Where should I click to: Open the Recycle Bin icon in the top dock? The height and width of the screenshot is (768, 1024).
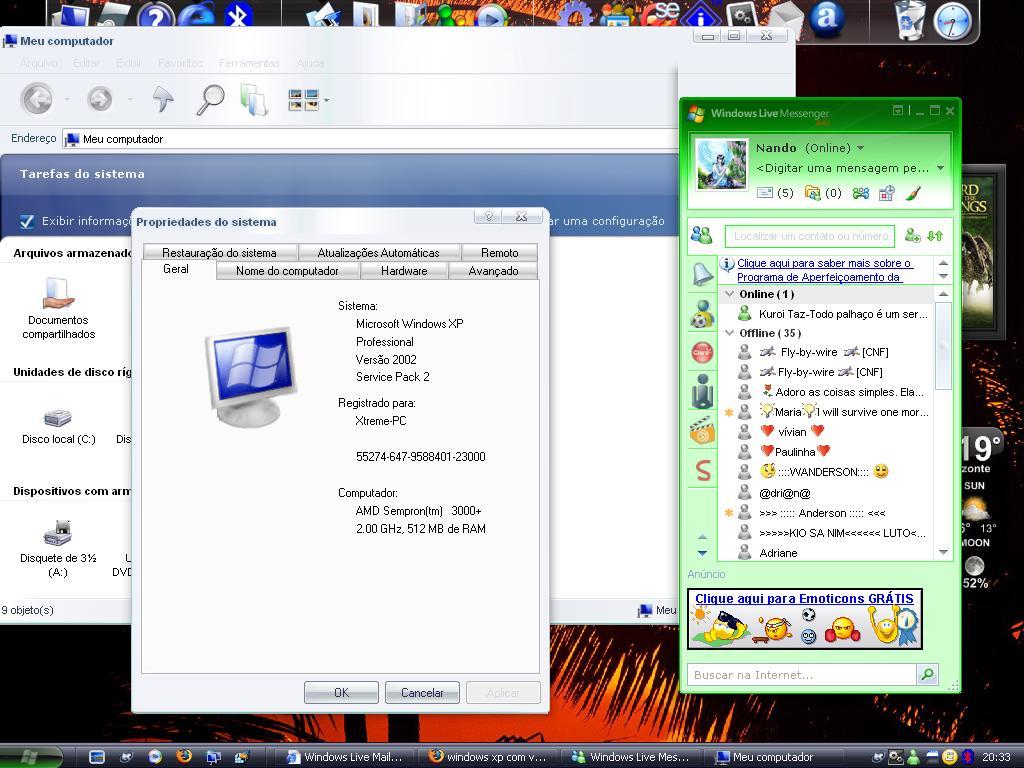point(910,19)
